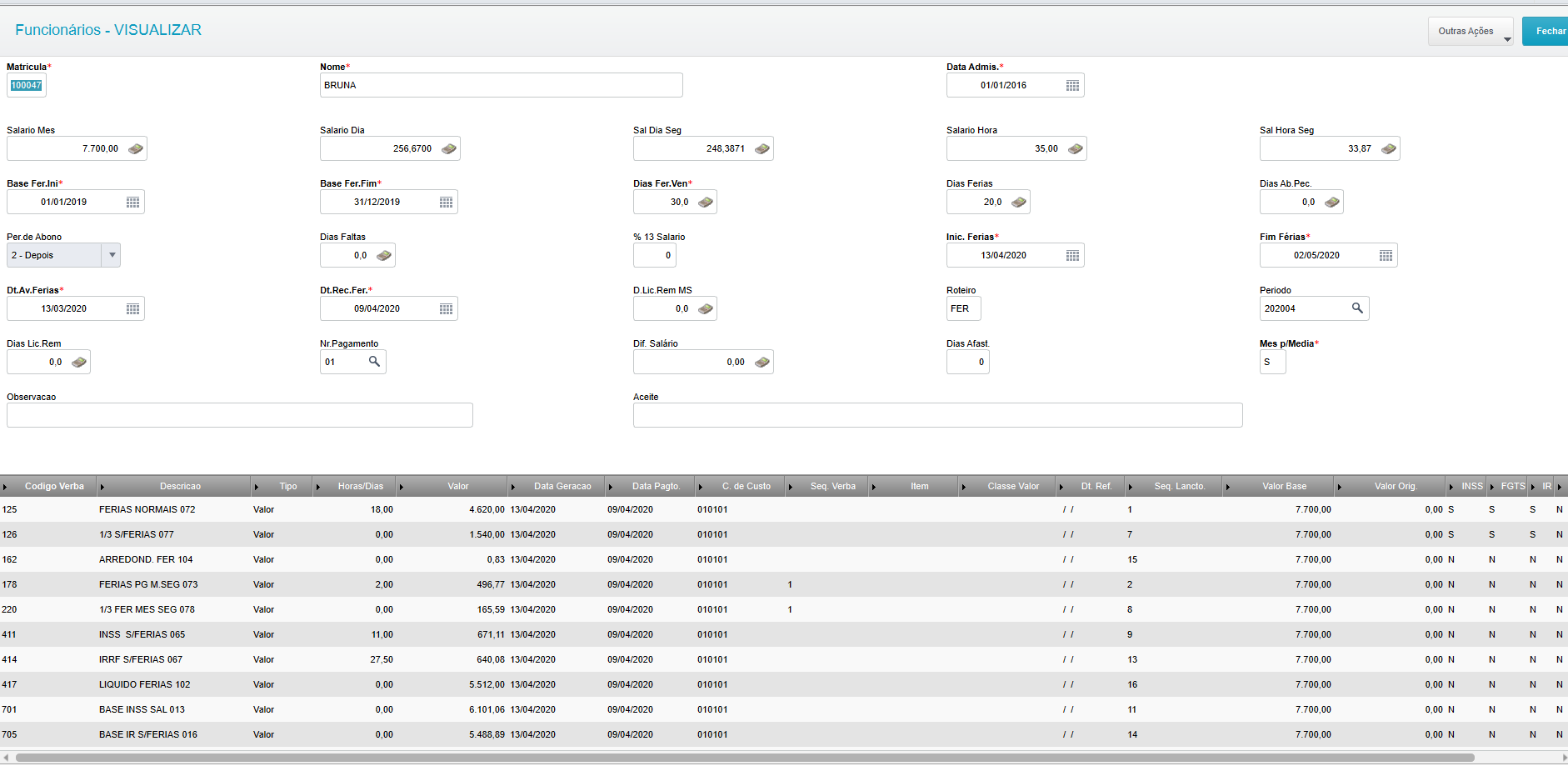Click the horizontal scrollbar under the table

[745, 758]
